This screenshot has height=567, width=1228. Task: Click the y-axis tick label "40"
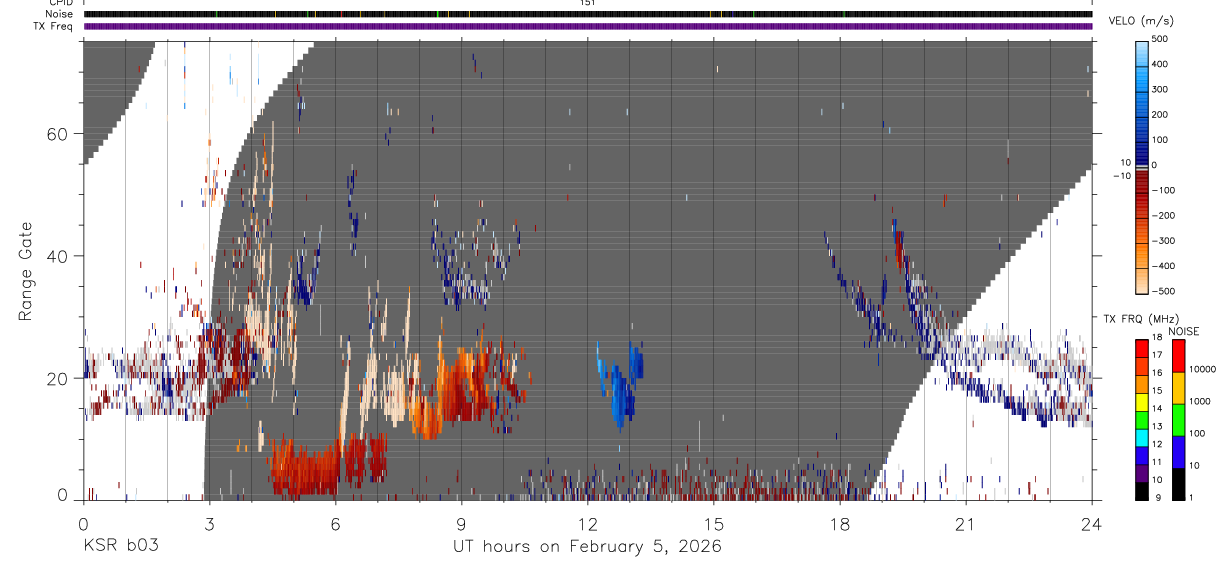57,256
